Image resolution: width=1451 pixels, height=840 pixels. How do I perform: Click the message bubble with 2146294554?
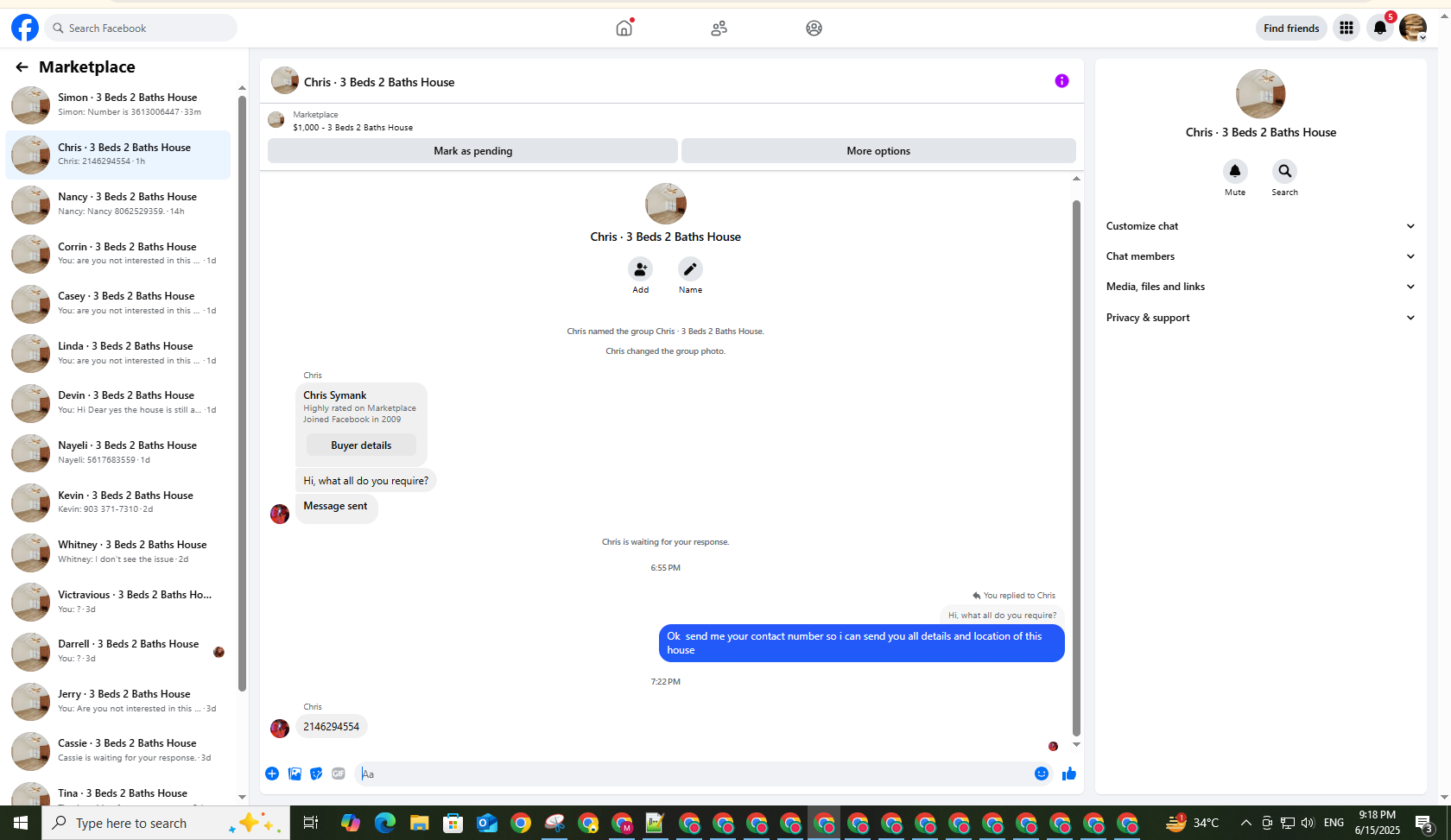coord(332,727)
